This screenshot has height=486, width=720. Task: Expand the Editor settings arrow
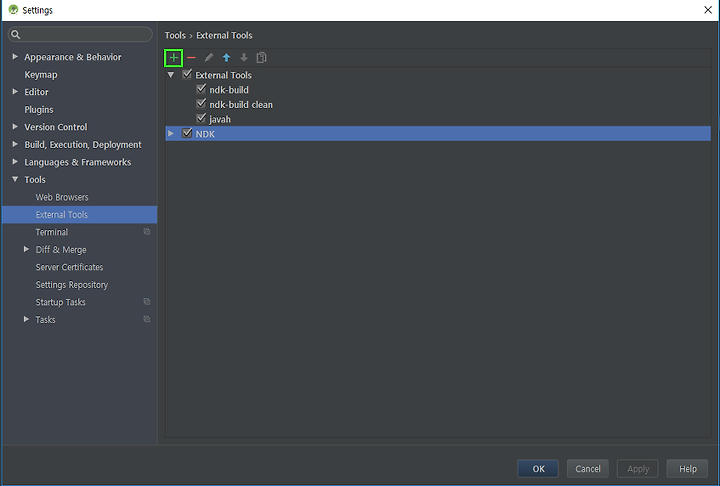tap(15, 91)
